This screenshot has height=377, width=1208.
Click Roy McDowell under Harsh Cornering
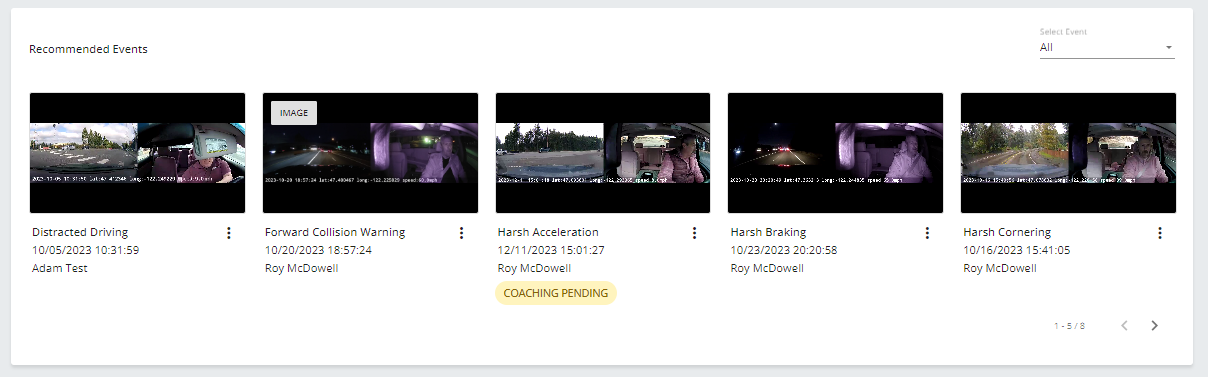1000,268
